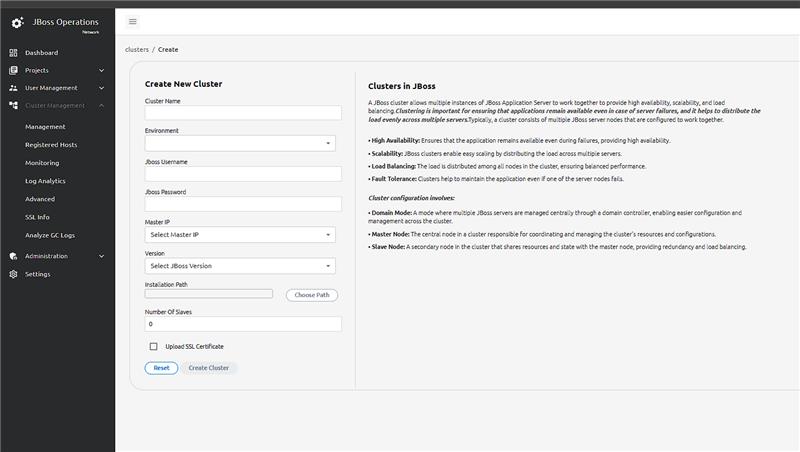Open the Projects menu item
Image resolution: width=800 pixels, height=452 pixels.
[x=37, y=70]
